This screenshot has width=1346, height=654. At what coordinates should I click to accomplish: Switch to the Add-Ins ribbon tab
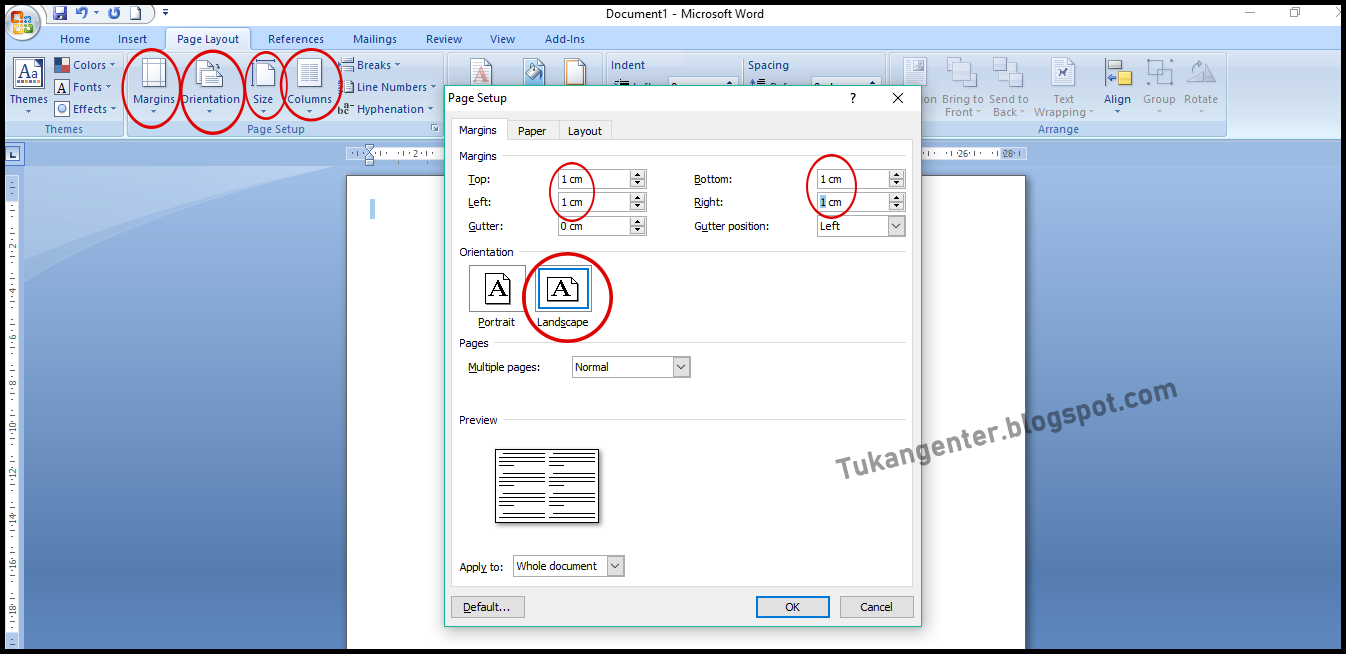(x=565, y=39)
